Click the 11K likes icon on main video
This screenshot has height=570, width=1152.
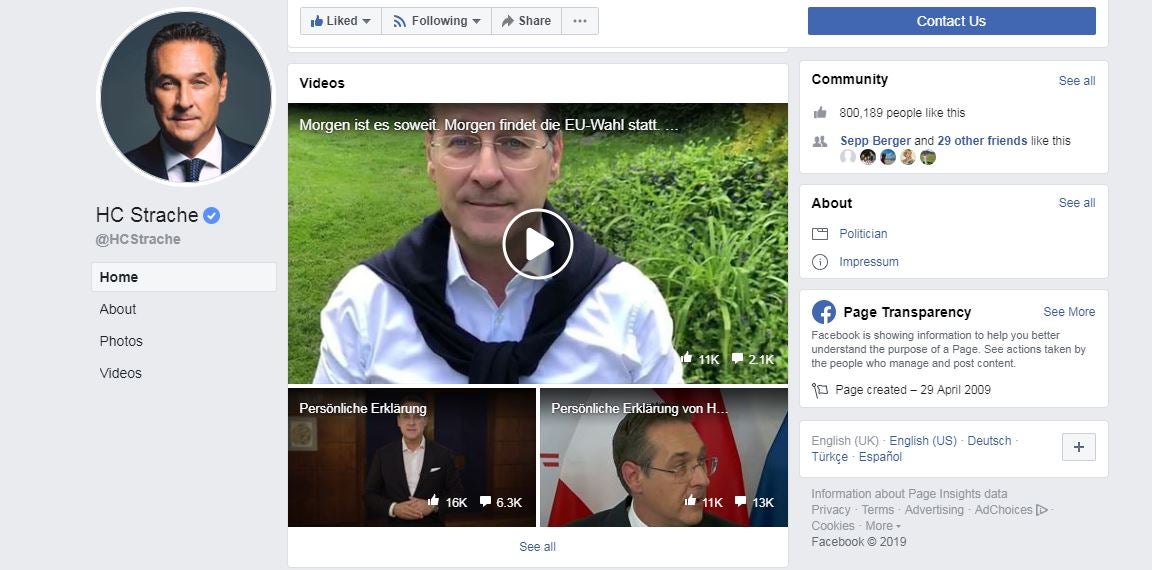[x=687, y=358]
